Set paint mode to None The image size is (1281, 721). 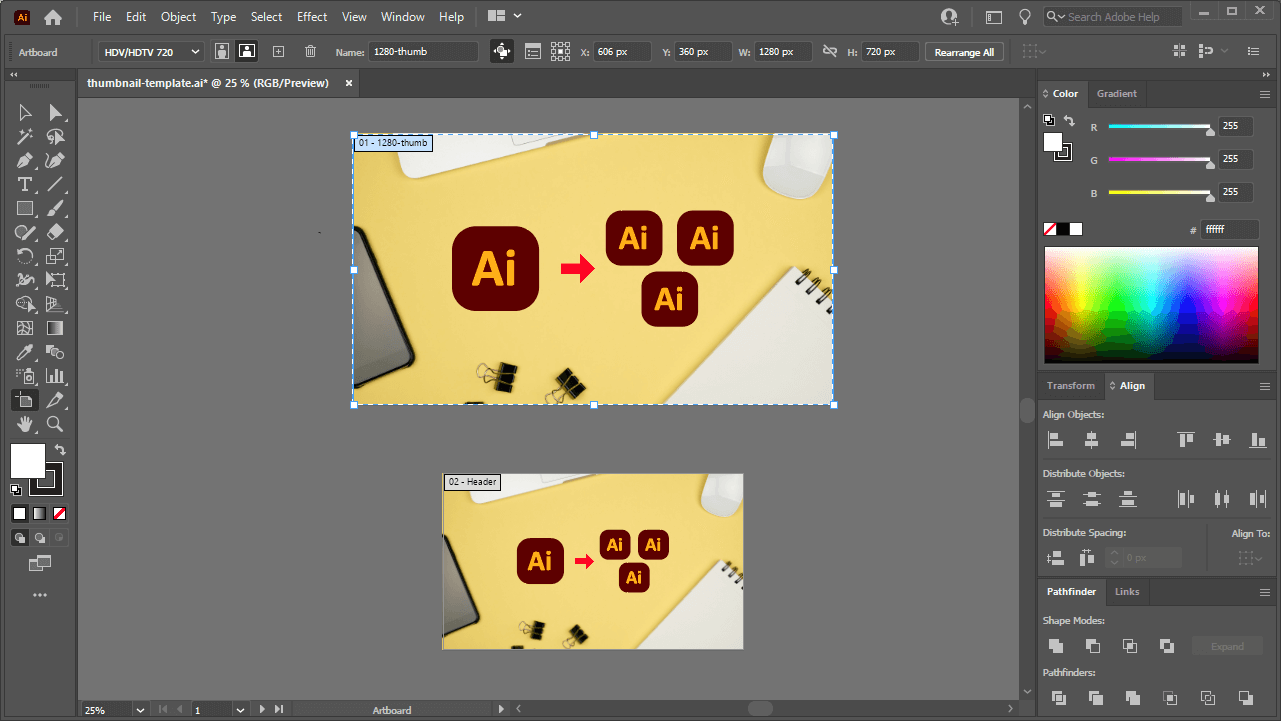[x=60, y=513]
